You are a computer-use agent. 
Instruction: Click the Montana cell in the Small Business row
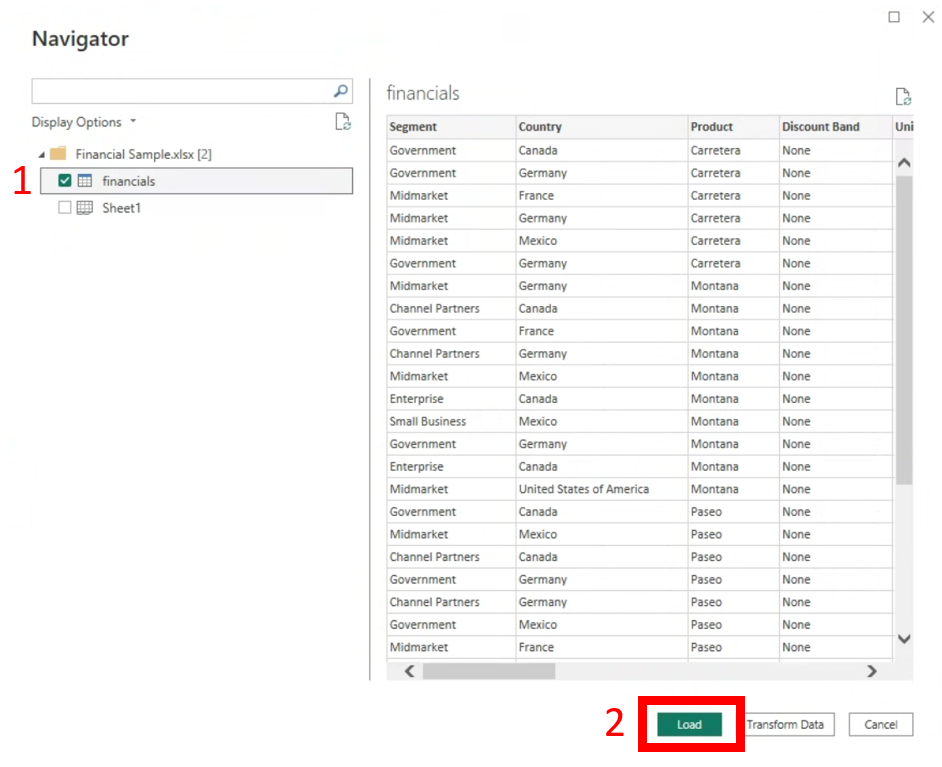(734, 421)
